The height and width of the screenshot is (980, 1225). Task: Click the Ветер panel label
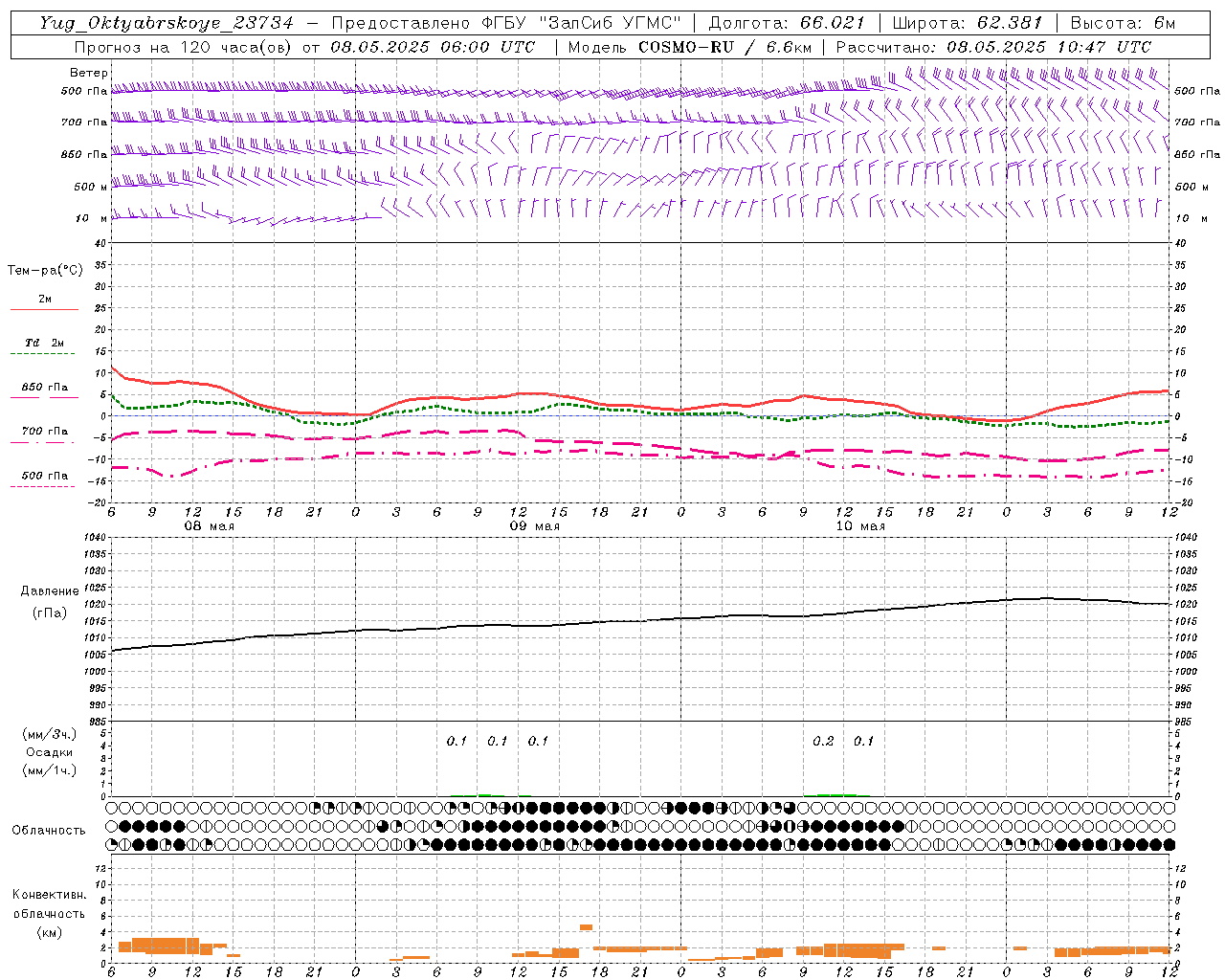[89, 73]
